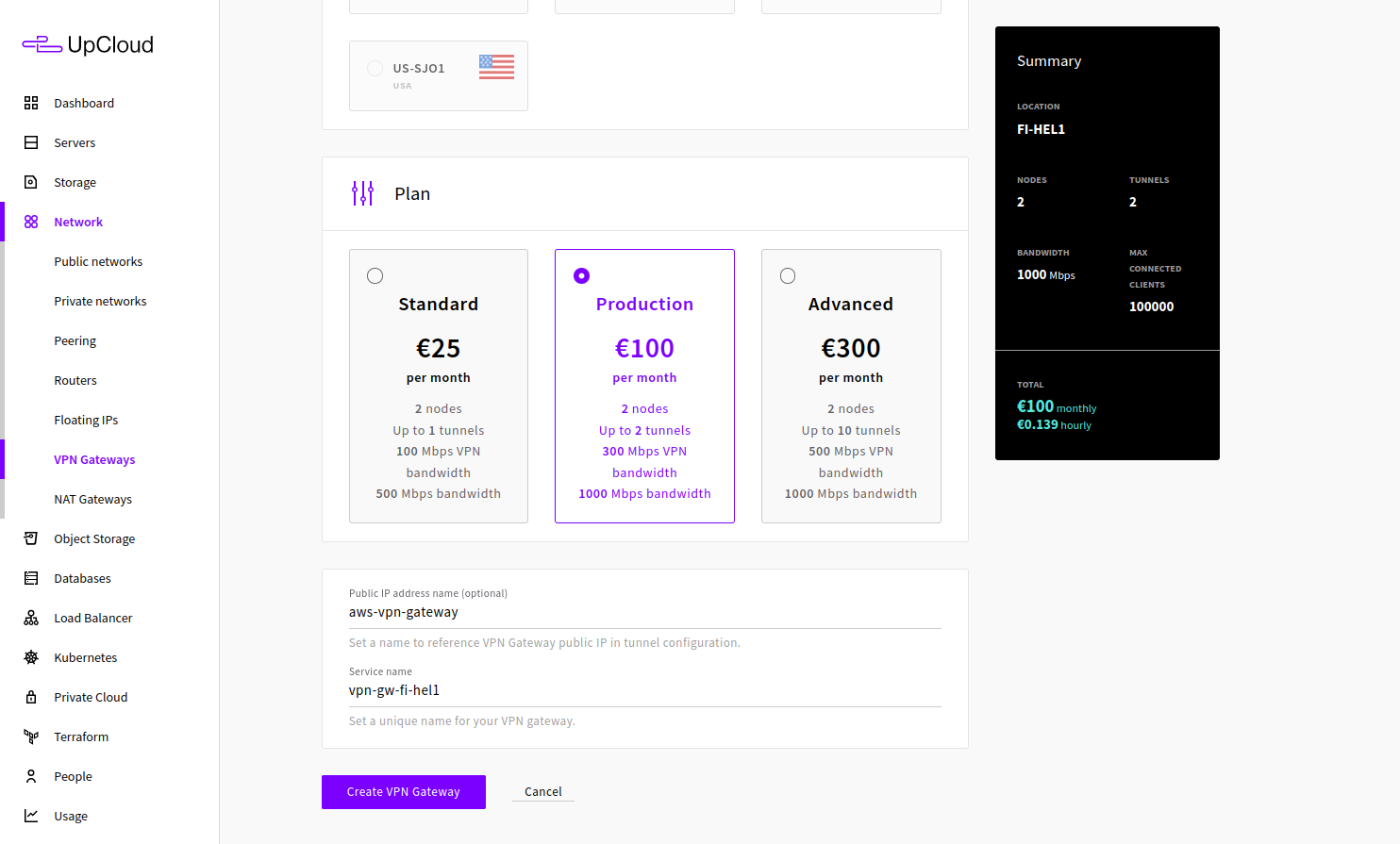Click the Cancel link
This screenshot has width=1400, height=844.
[x=543, y=792]
